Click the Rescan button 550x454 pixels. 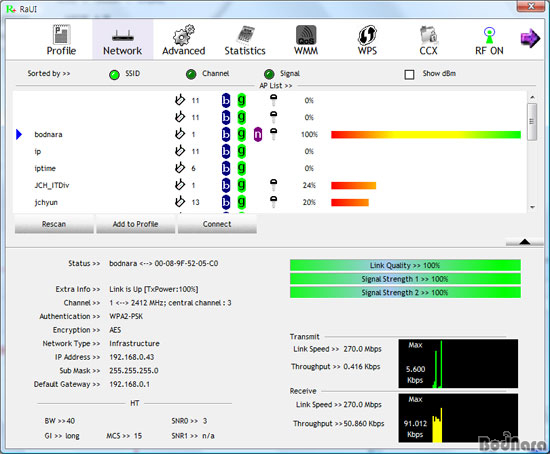coord(54,224)
